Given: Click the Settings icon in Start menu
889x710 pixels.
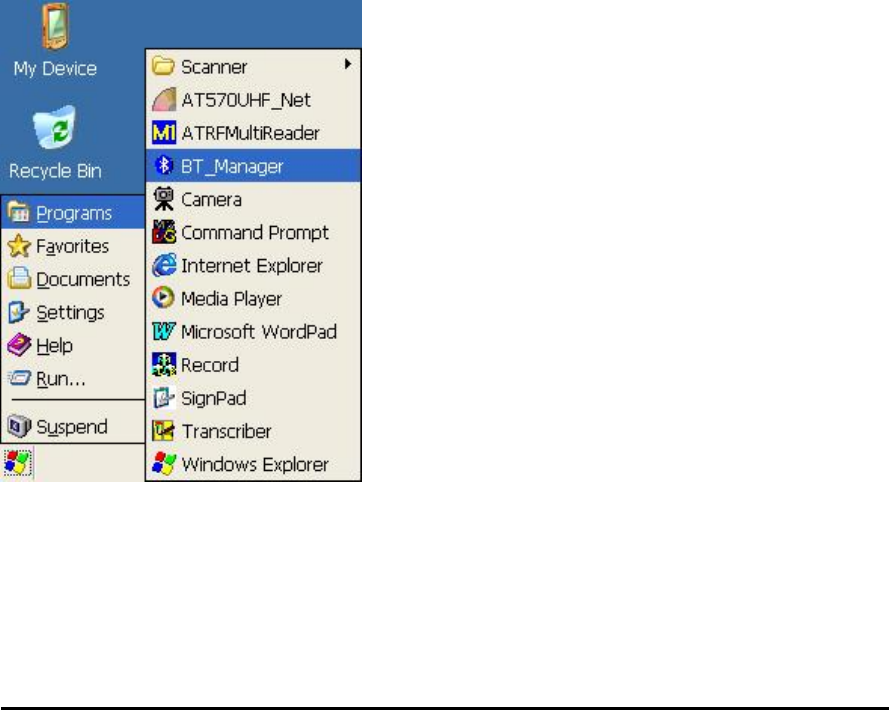Looking at the screenshot, I should click(19, 312).
